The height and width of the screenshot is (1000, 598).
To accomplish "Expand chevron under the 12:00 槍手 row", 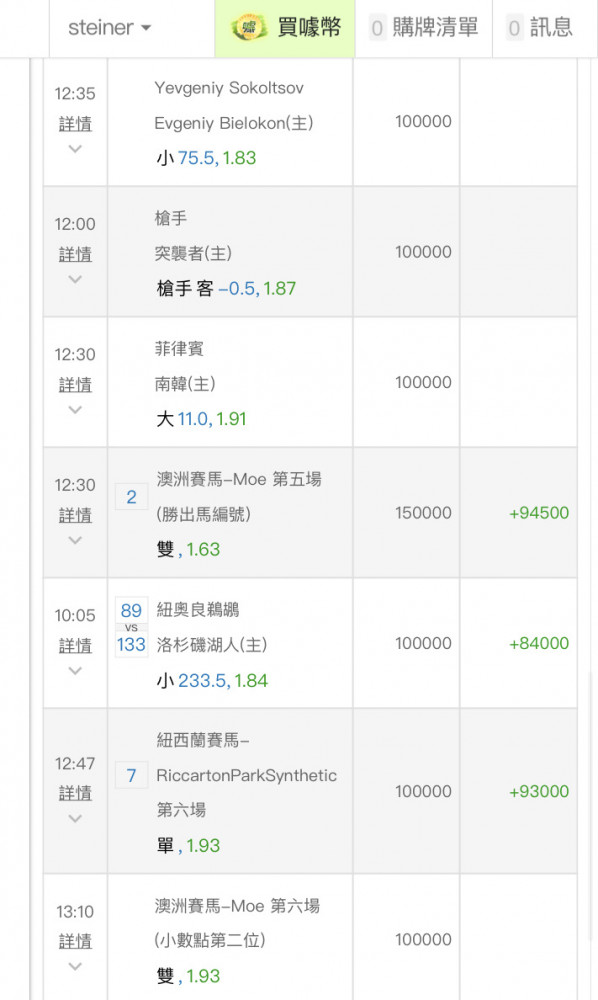I will click(x=75, y=279).
